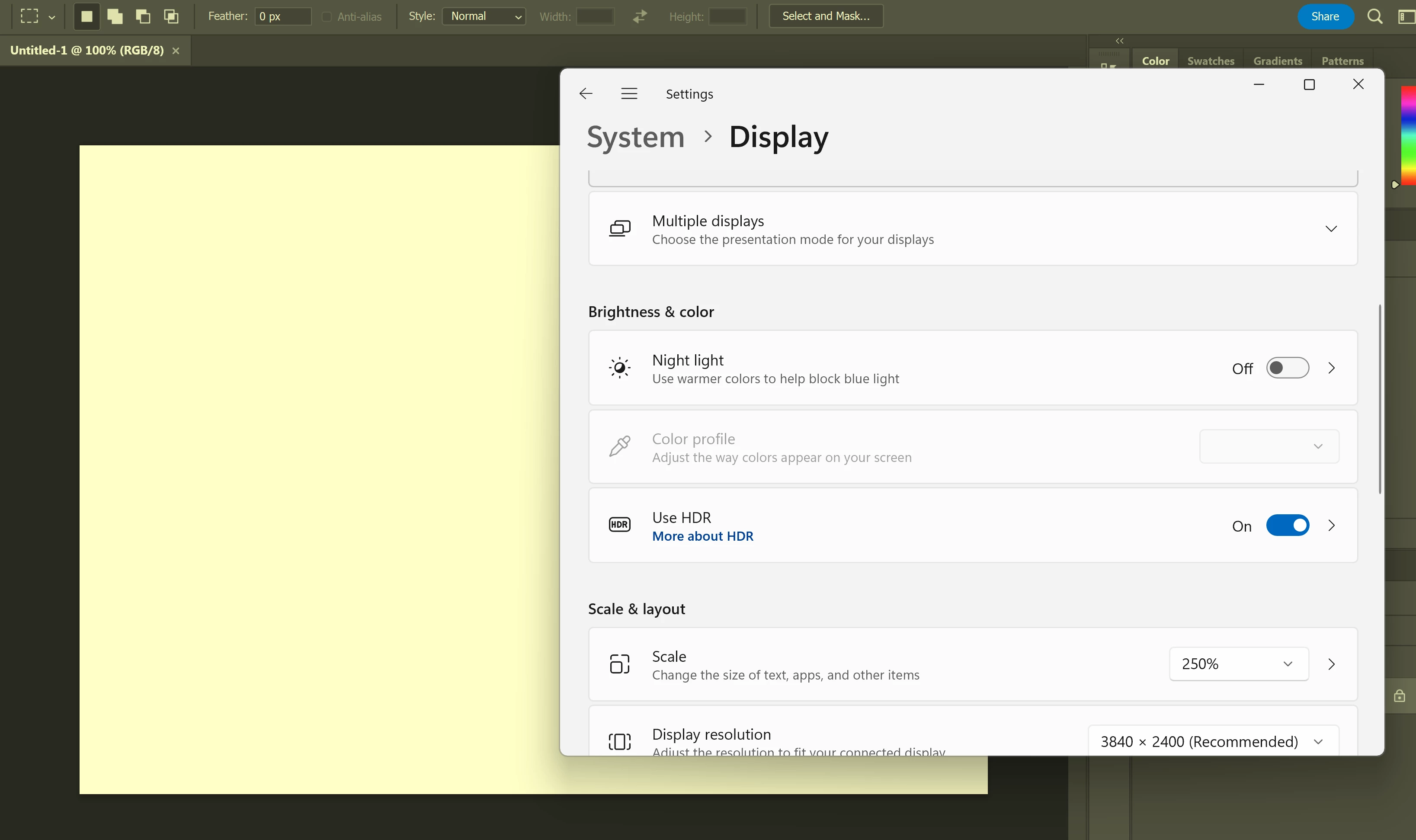The height and width of the screenshot is (840, 1416).
Task: Check the Anti-alias checkbox
Action: [x=327, y=17]
